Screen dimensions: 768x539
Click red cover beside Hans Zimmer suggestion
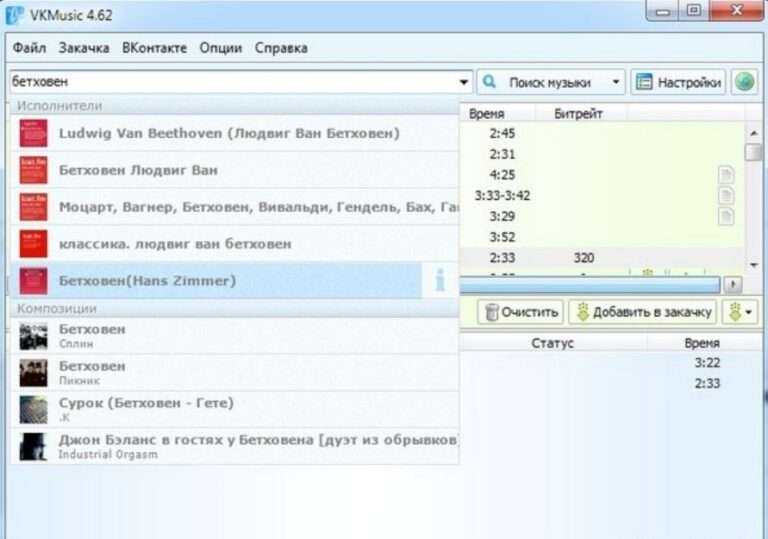[33, 281]
